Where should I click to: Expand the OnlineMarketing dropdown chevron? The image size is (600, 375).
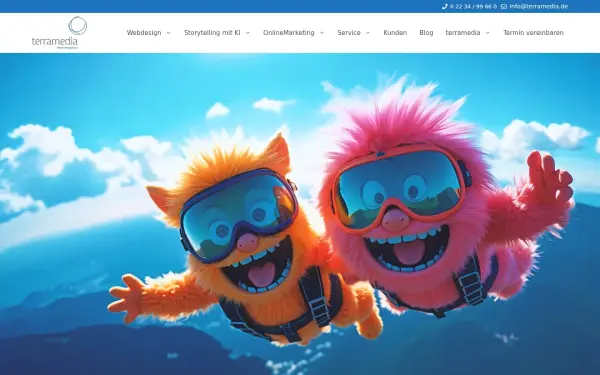coord(322,33)
